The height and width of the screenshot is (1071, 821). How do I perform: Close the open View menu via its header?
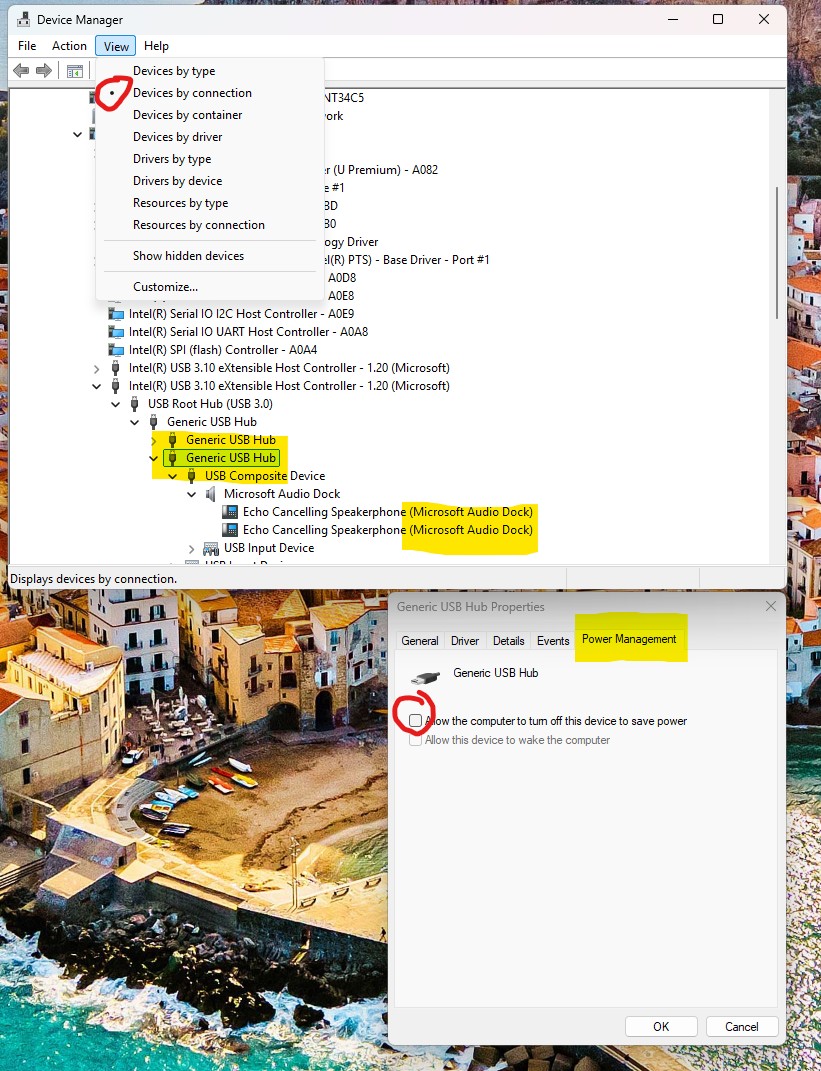[116, 46]
